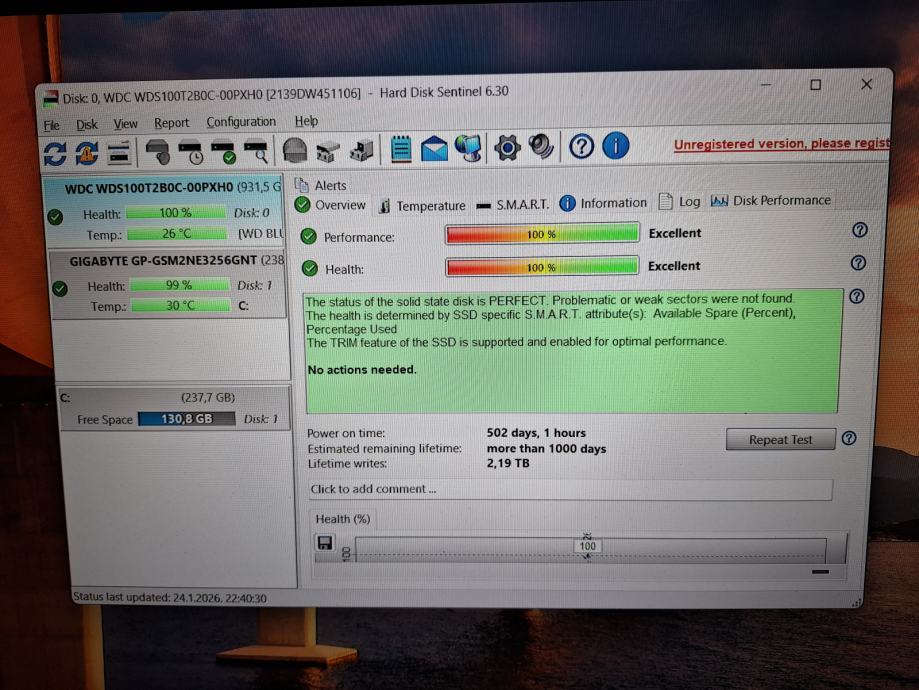Click the question mark help toolbar icon
The image size is (919, 690).
[x=581, y=146]
